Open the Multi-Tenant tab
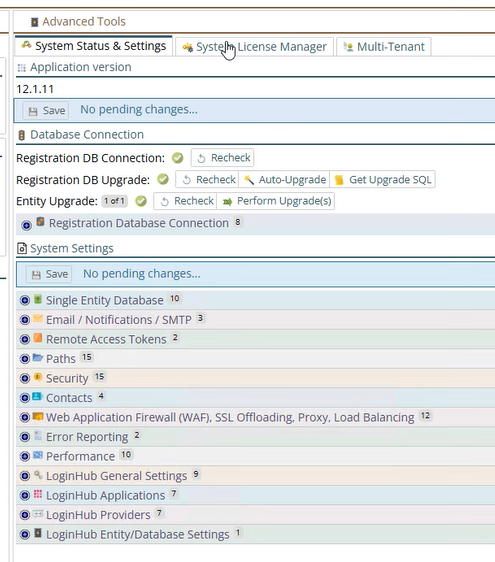The image size is (495, 562). coord(384,47)
